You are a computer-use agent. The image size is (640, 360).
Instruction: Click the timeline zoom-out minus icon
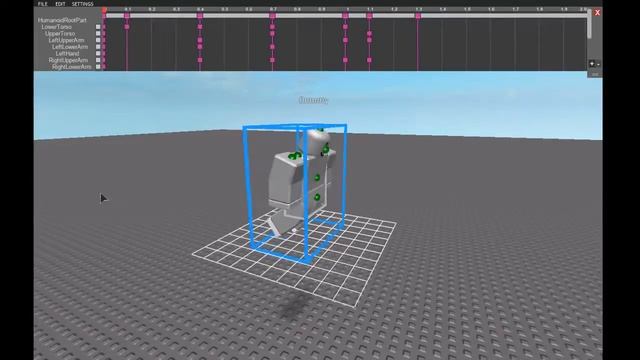598,64
